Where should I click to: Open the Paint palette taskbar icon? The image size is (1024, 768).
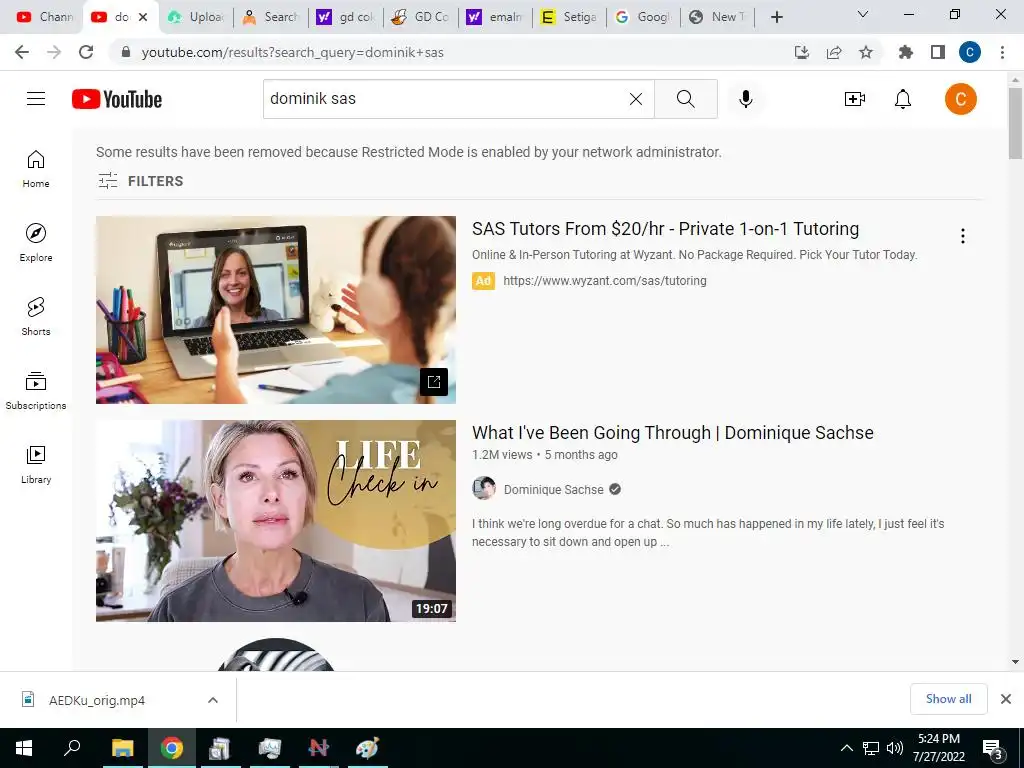click(368, 748)
